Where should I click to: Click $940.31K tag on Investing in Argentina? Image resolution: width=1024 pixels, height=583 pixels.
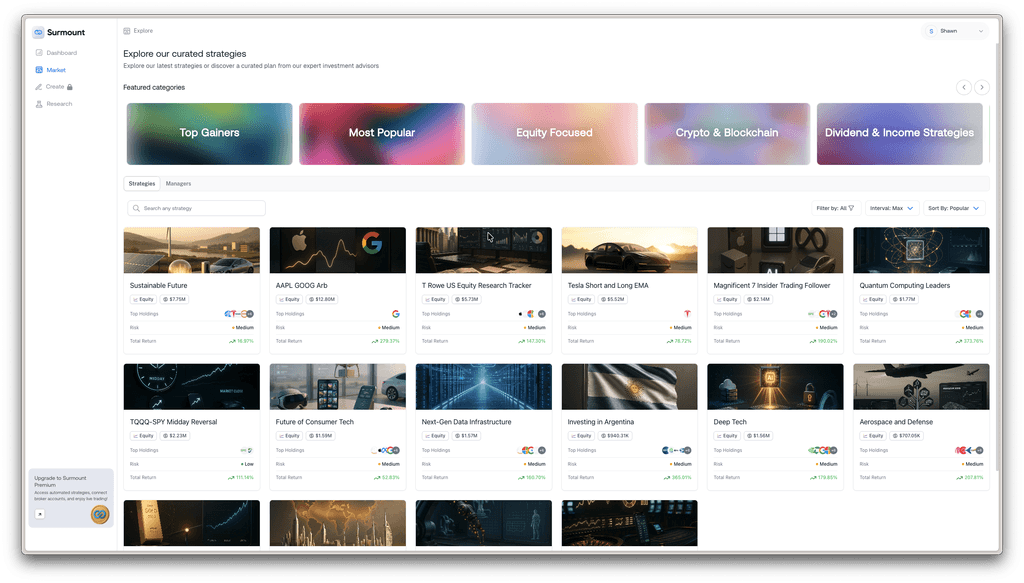tap(616, 436)
